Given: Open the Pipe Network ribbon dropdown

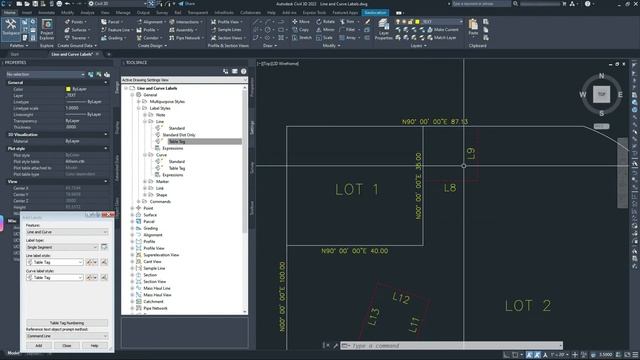Looking at the screenshot, I should pos(186,38).
